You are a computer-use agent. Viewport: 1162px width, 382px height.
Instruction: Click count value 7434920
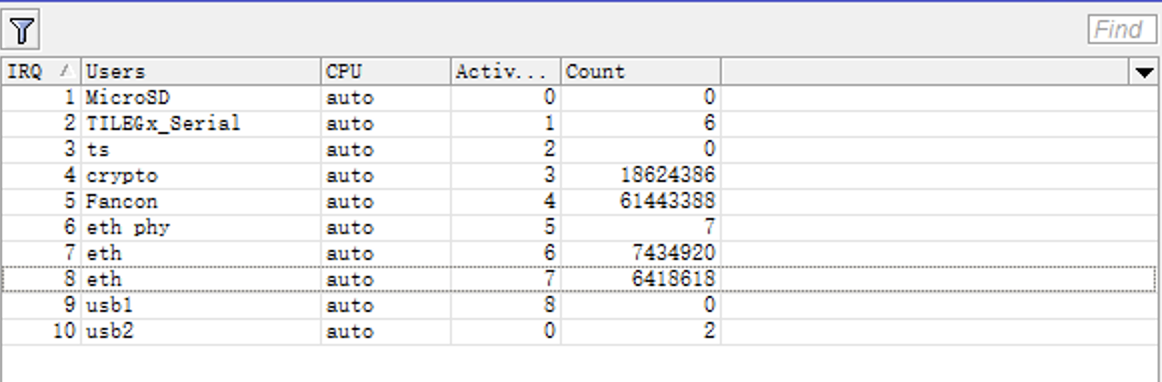(674, 254)
